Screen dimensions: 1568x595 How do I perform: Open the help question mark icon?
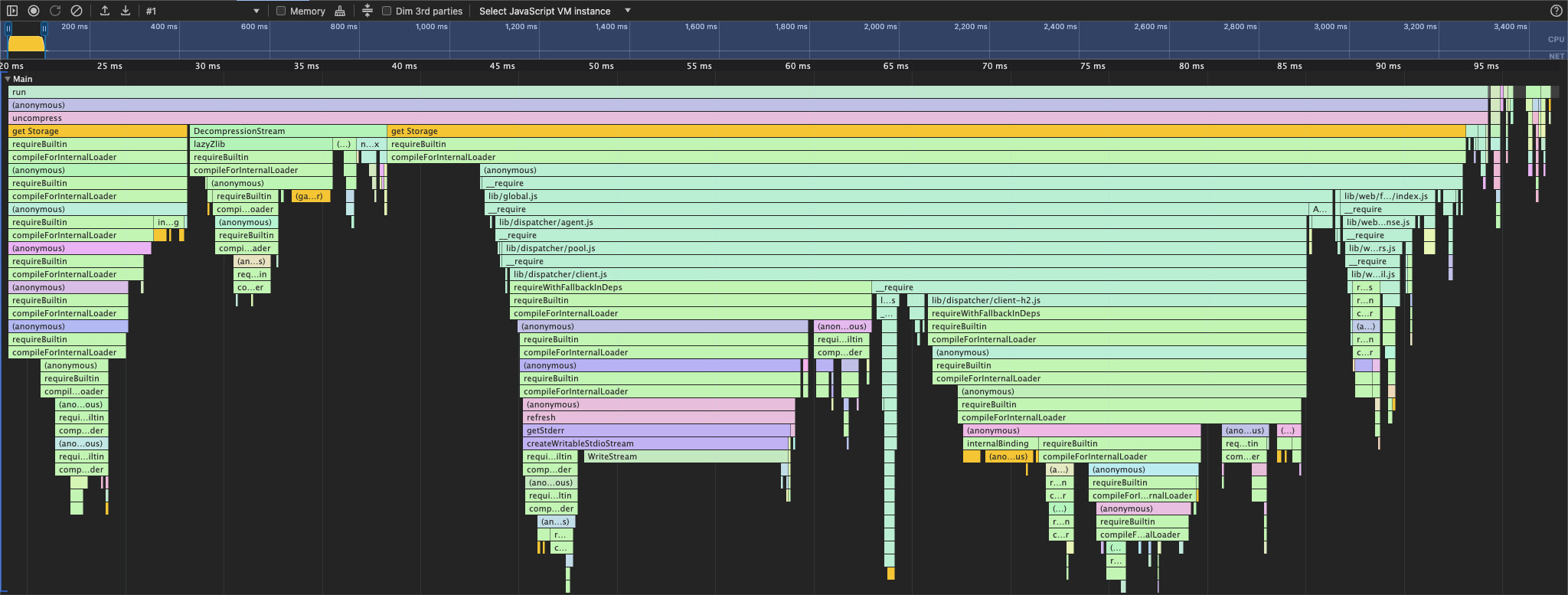(x=1556, y=11)
